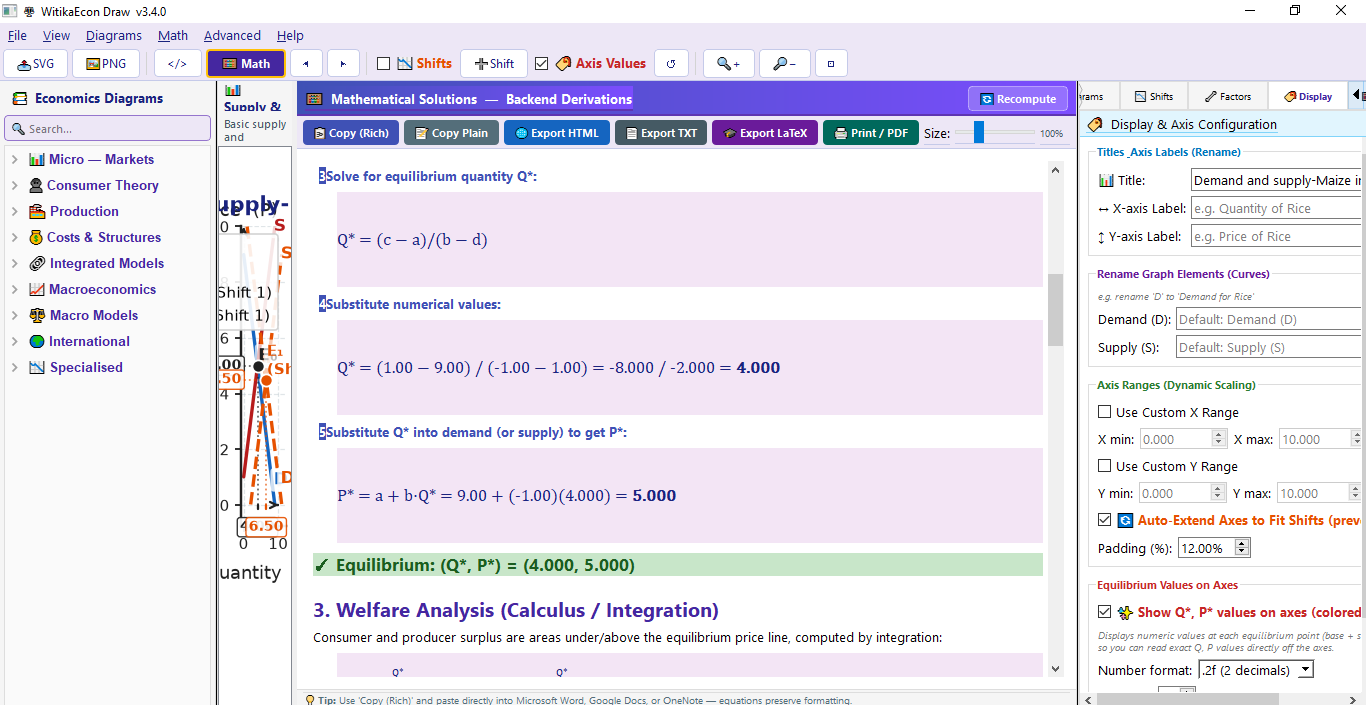Image resolution: width=1366 pixels, height=705 pixels.
Task: Click Copy (Rich) button
Action: coord(351,133)
